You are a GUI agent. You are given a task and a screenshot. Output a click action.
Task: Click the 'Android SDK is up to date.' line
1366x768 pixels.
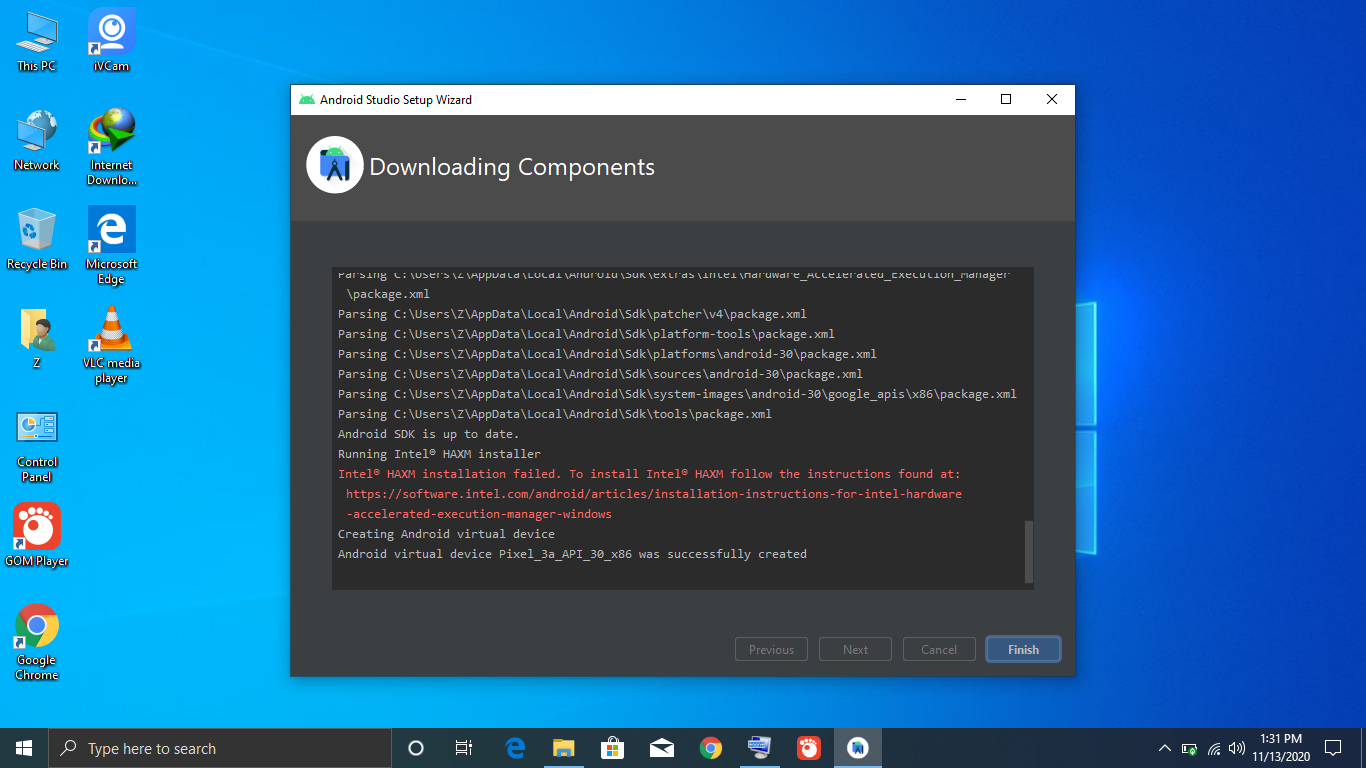tap(429, 434)
